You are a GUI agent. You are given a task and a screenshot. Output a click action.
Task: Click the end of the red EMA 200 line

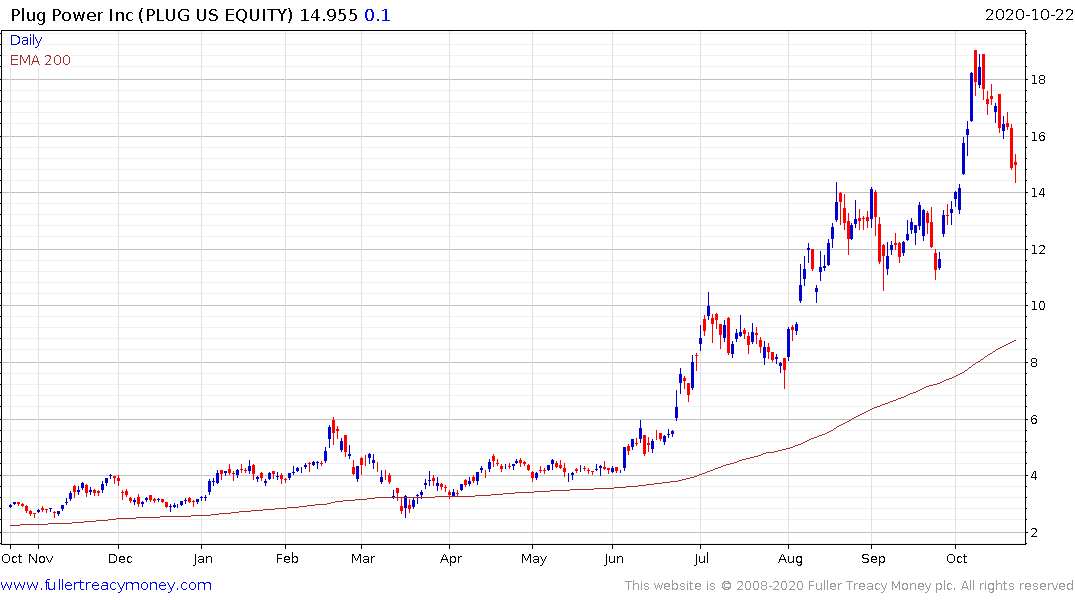[1015, 340]
